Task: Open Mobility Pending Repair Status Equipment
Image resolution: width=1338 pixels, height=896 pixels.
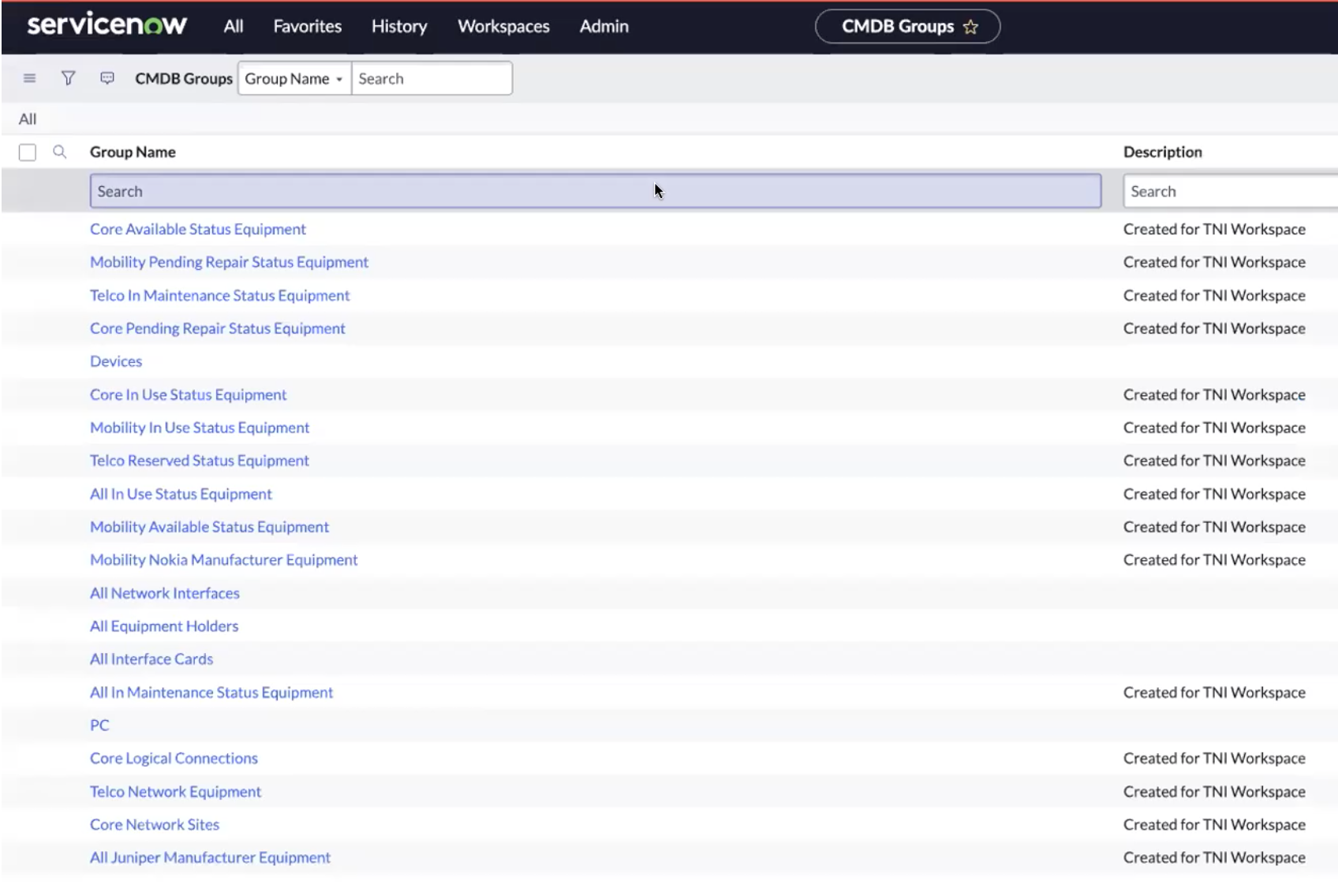Action: click(229, 262)
